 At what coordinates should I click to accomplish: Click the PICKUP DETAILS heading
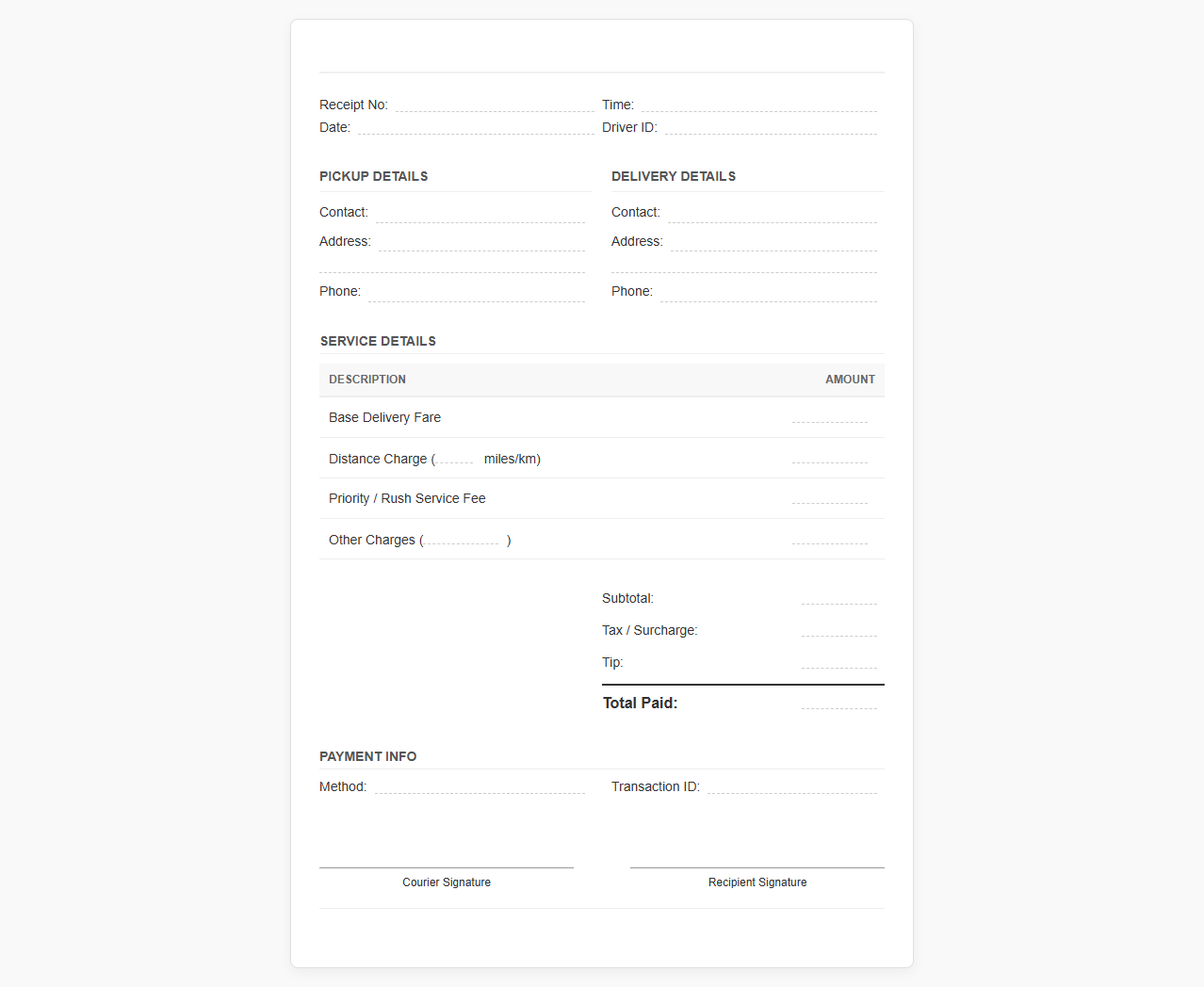tap(374, 176)
